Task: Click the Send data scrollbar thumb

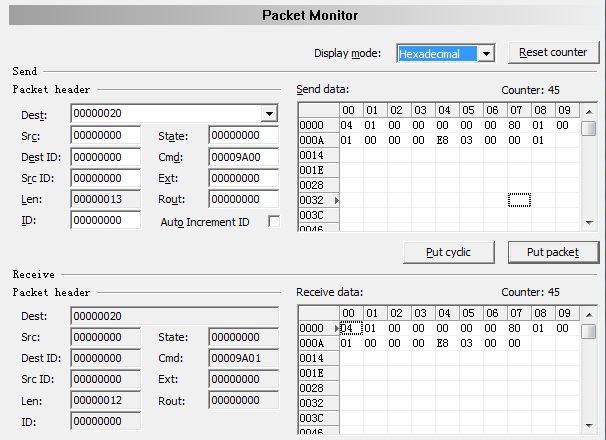Action: [589, 128]
